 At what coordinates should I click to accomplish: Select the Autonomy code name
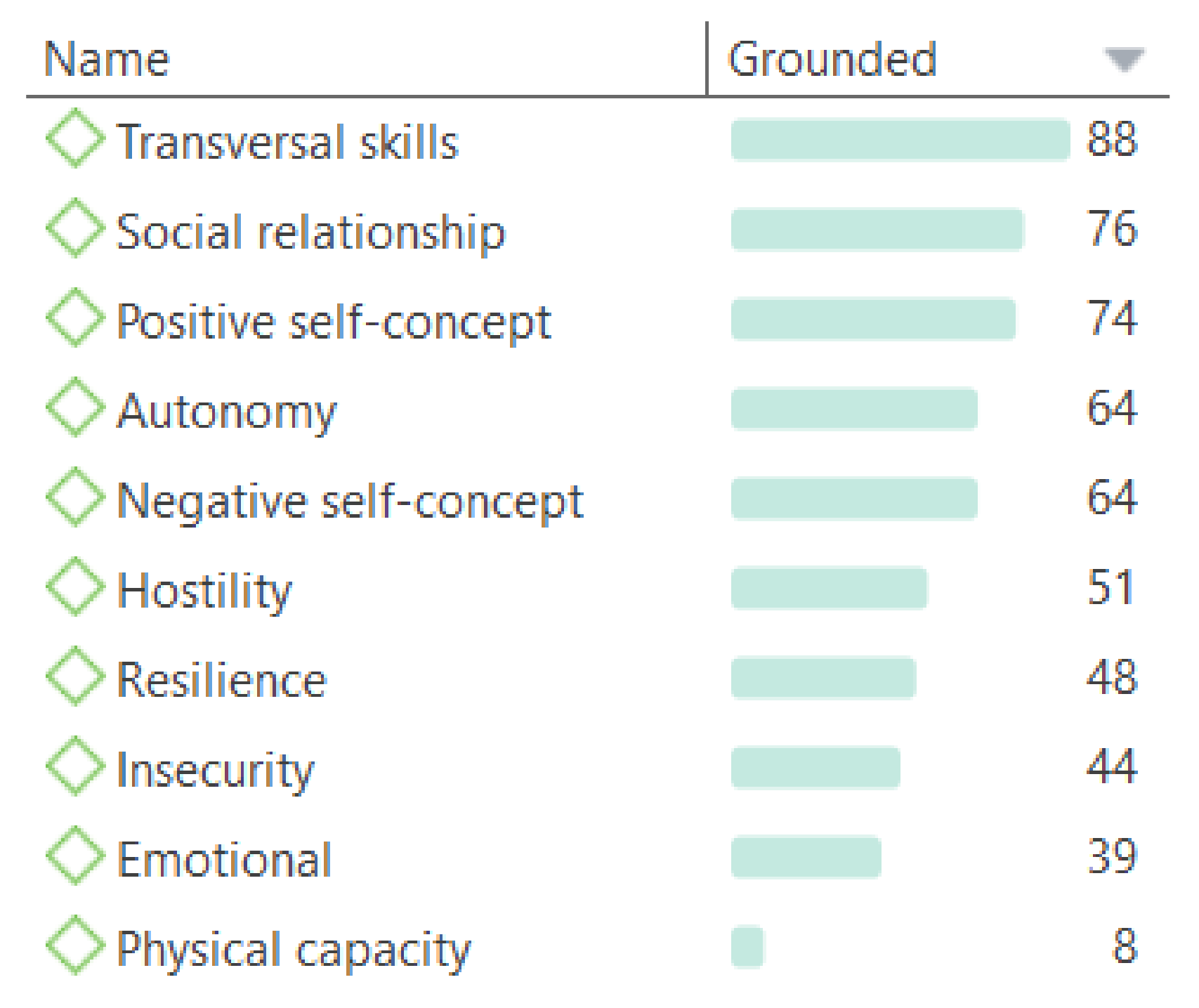click(x=227, y=411)
